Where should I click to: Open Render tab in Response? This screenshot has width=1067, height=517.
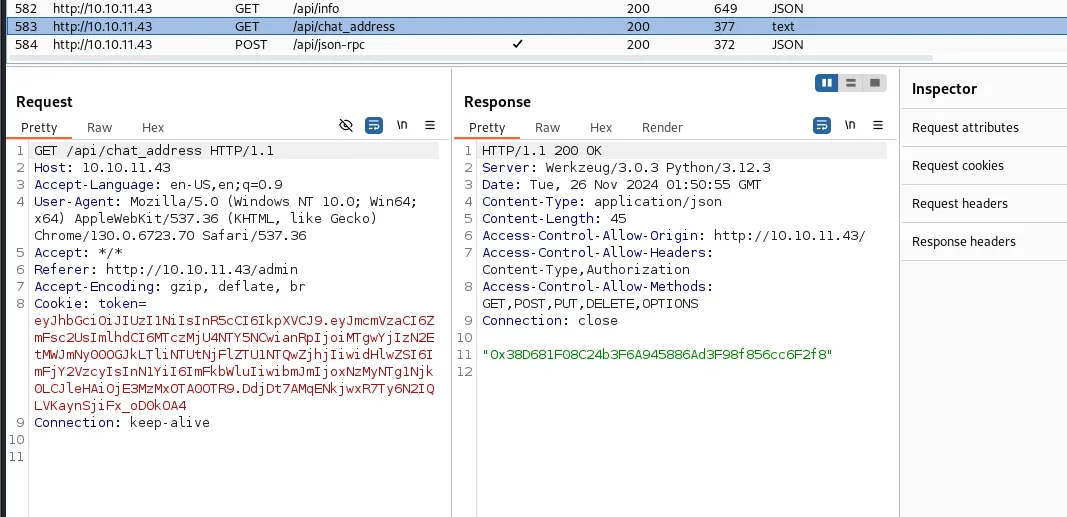click(662, 127)
